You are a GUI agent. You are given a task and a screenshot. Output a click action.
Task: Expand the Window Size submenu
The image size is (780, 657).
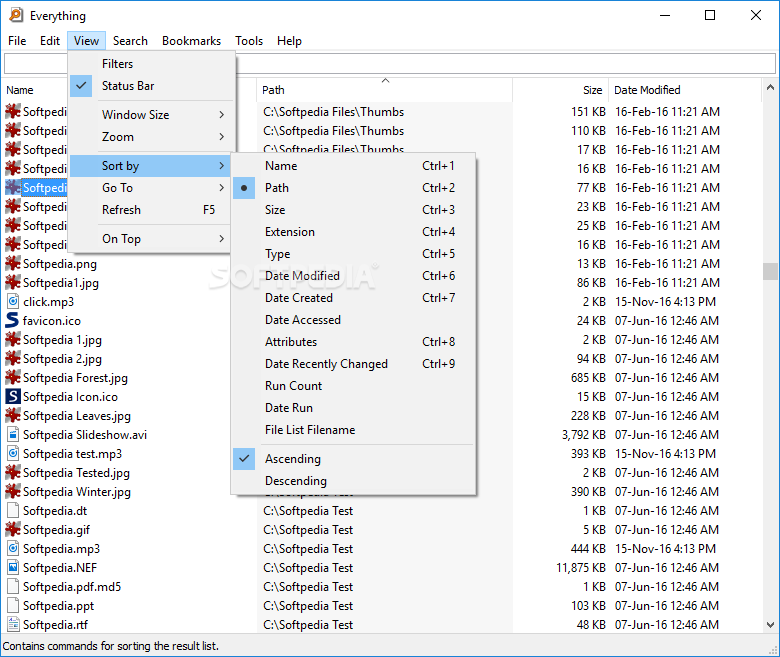click(151, 114)
